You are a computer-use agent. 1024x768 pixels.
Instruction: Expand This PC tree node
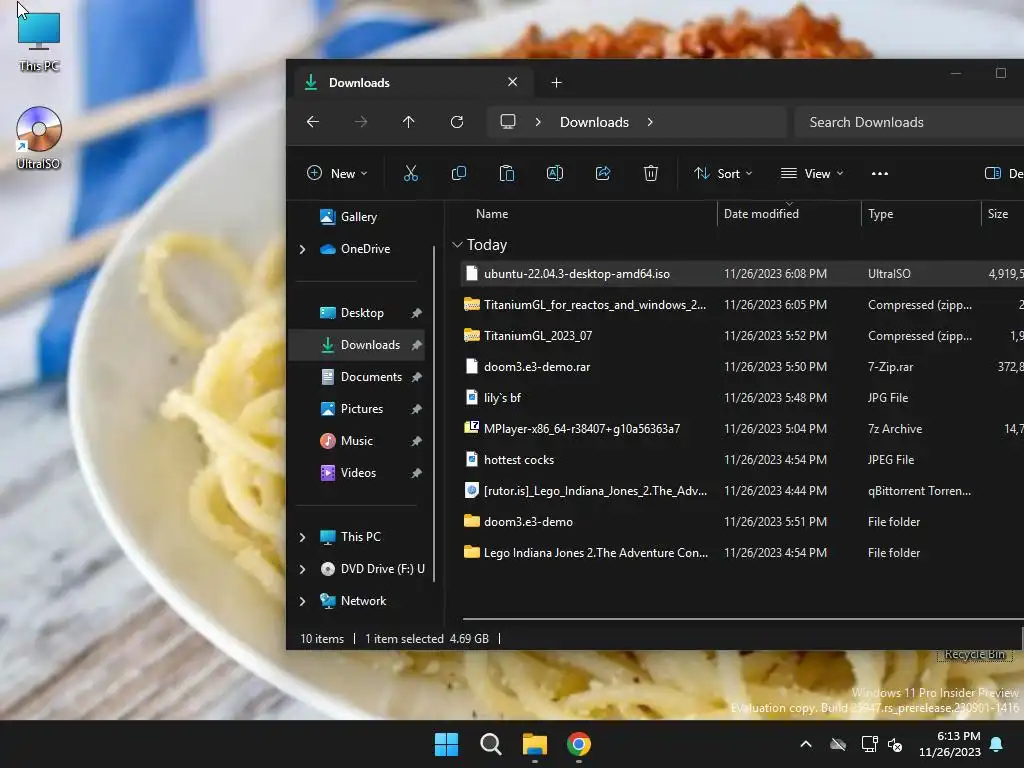point(302,537)
